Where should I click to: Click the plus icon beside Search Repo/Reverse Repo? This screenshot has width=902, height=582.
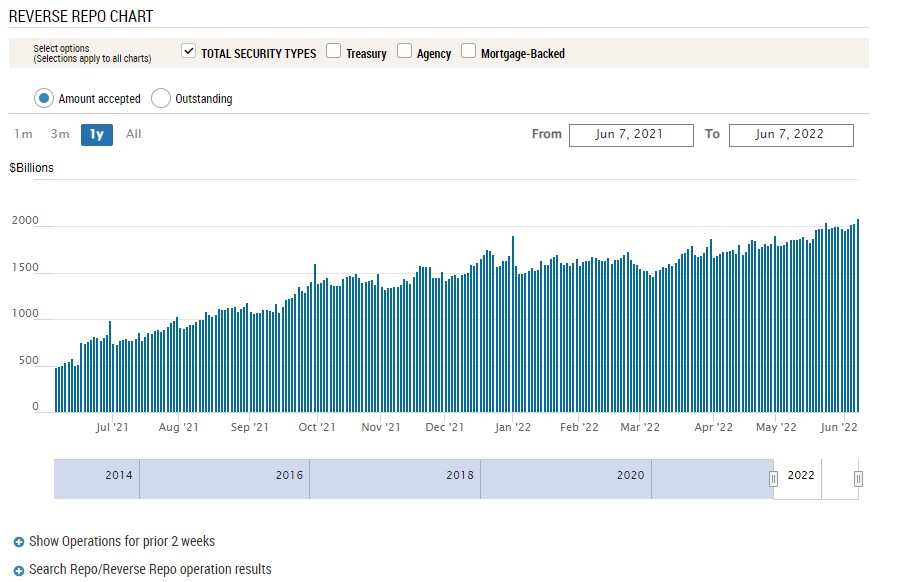(x=19, y=570)
